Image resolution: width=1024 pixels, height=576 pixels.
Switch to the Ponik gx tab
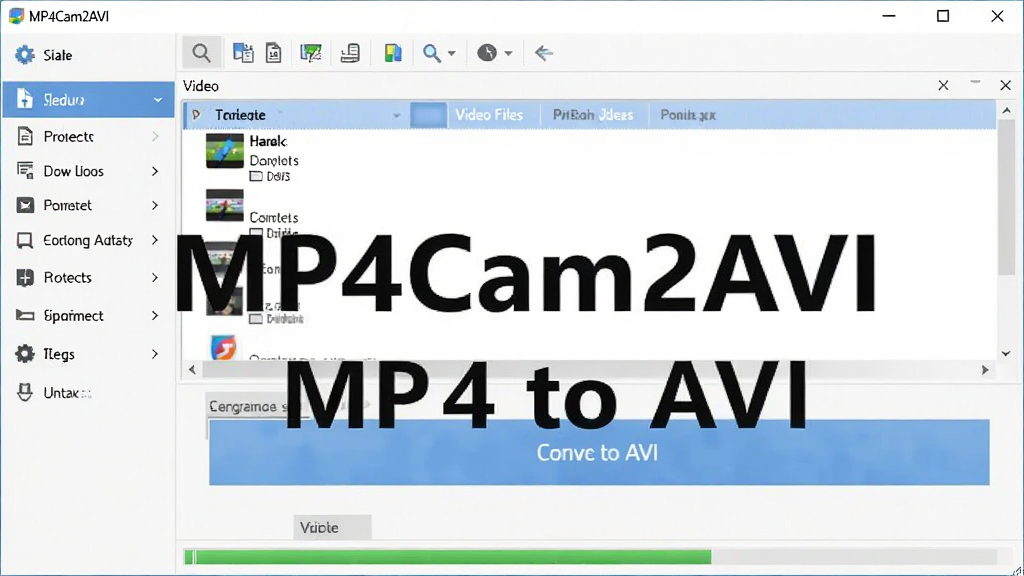(x=688, y=115)
